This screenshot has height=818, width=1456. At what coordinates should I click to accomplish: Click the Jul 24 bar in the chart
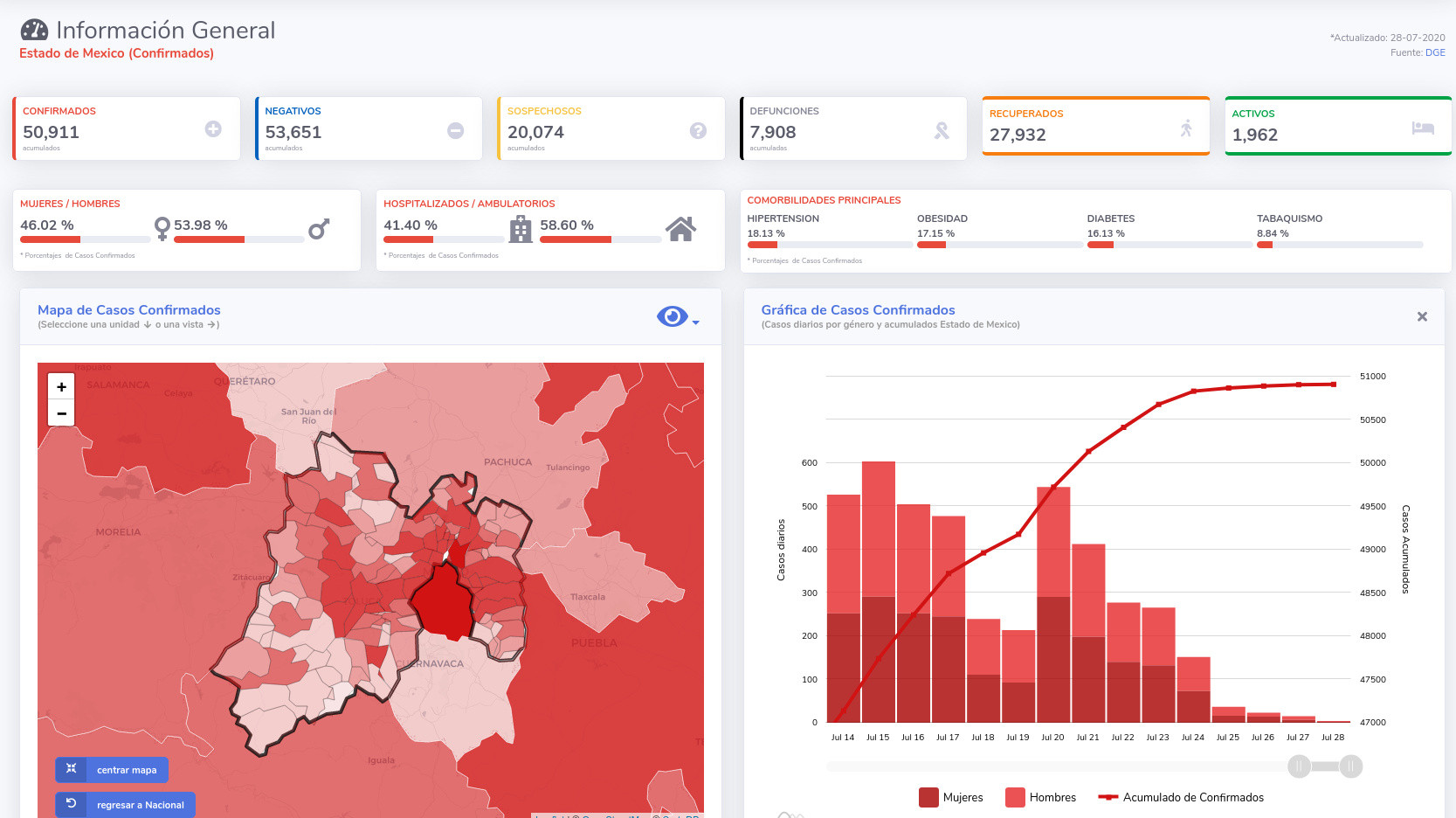(x=1193, y=690)
